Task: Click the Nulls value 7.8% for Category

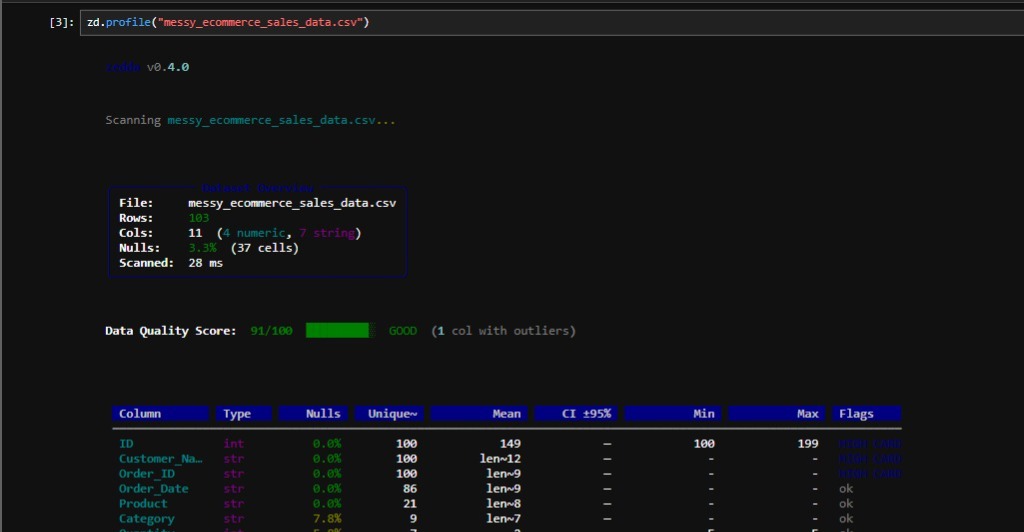Action: click(327, 519)
